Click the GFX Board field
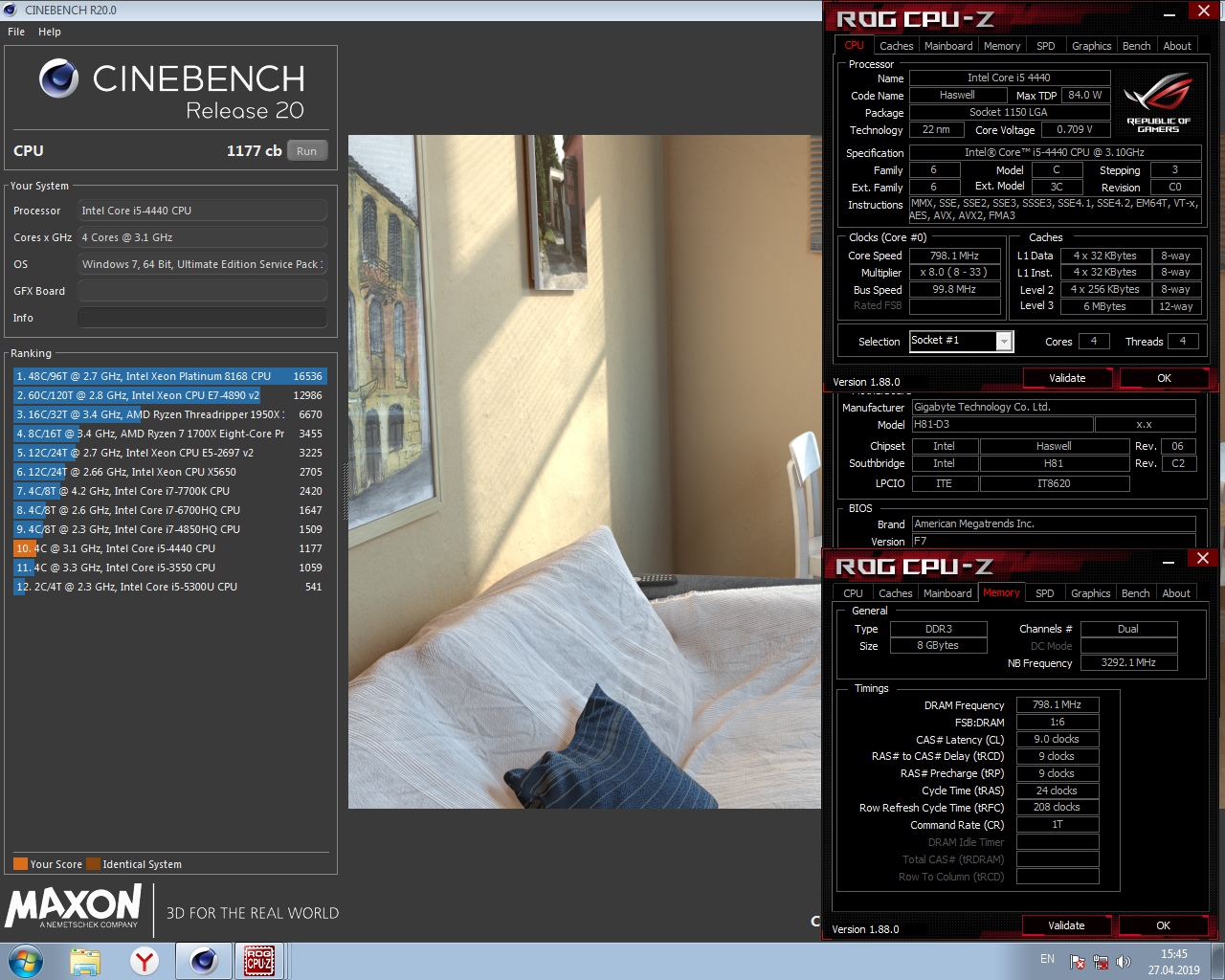Screen dimensions: 1225x980 (202, 291)
